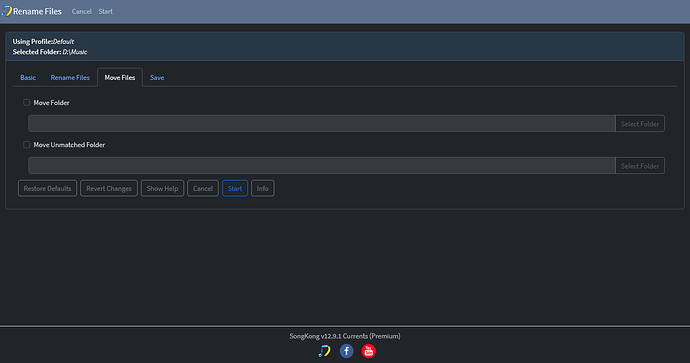Open the SongKong website icon in footer
This screenshot has width=690, height=363.
click(324, 351)
